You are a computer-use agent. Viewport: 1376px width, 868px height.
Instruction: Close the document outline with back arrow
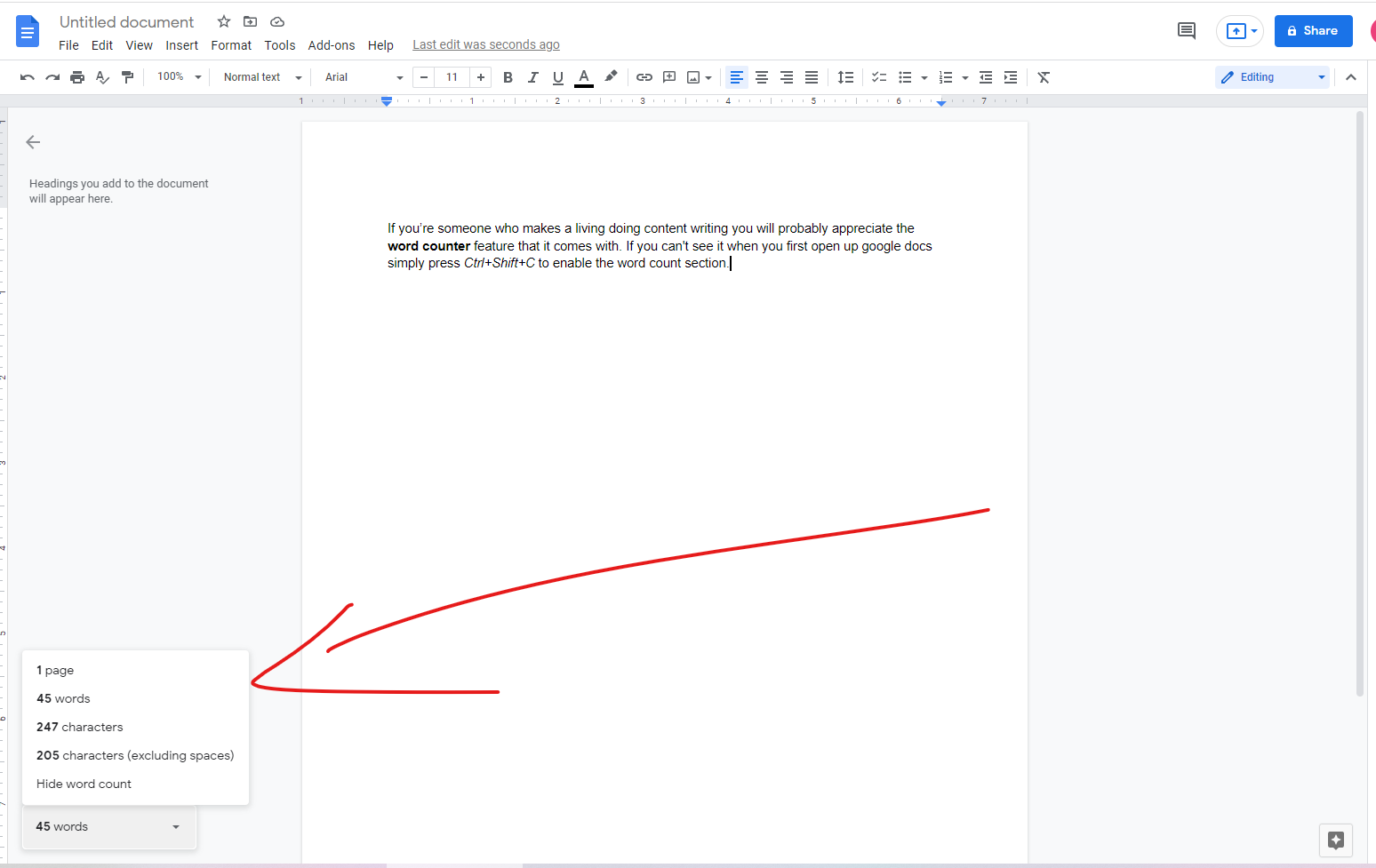(33, 142)
